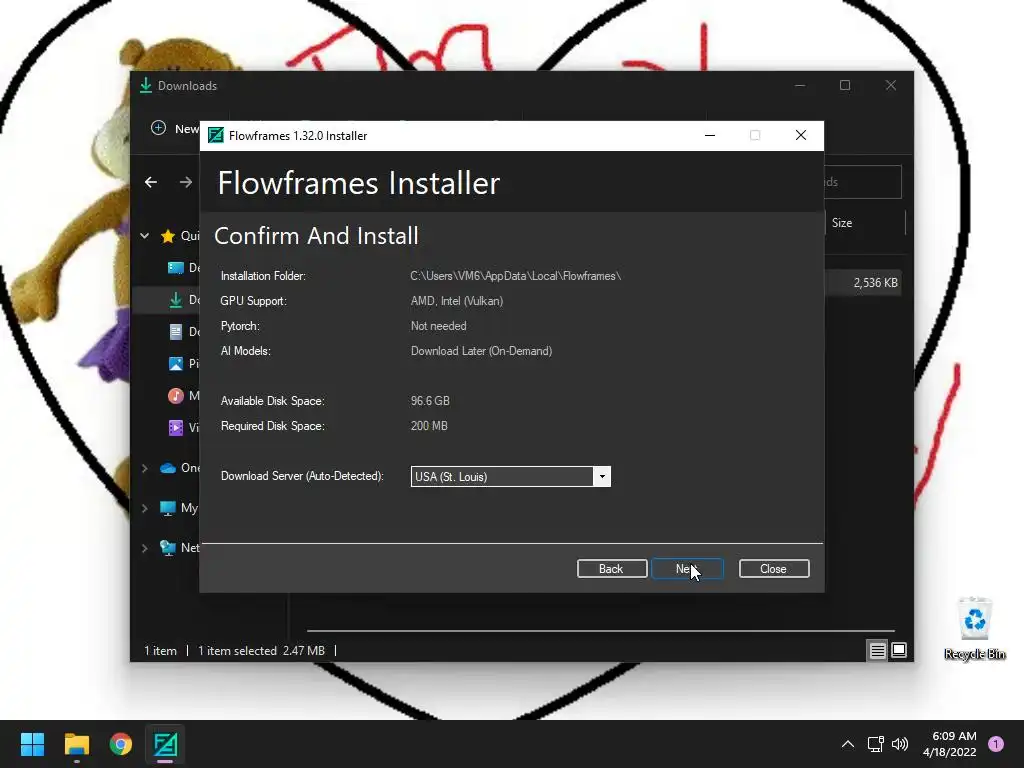Go forward in the Downloads explorer window
The height and width of the screenshot is (768, 1024).
186,182
